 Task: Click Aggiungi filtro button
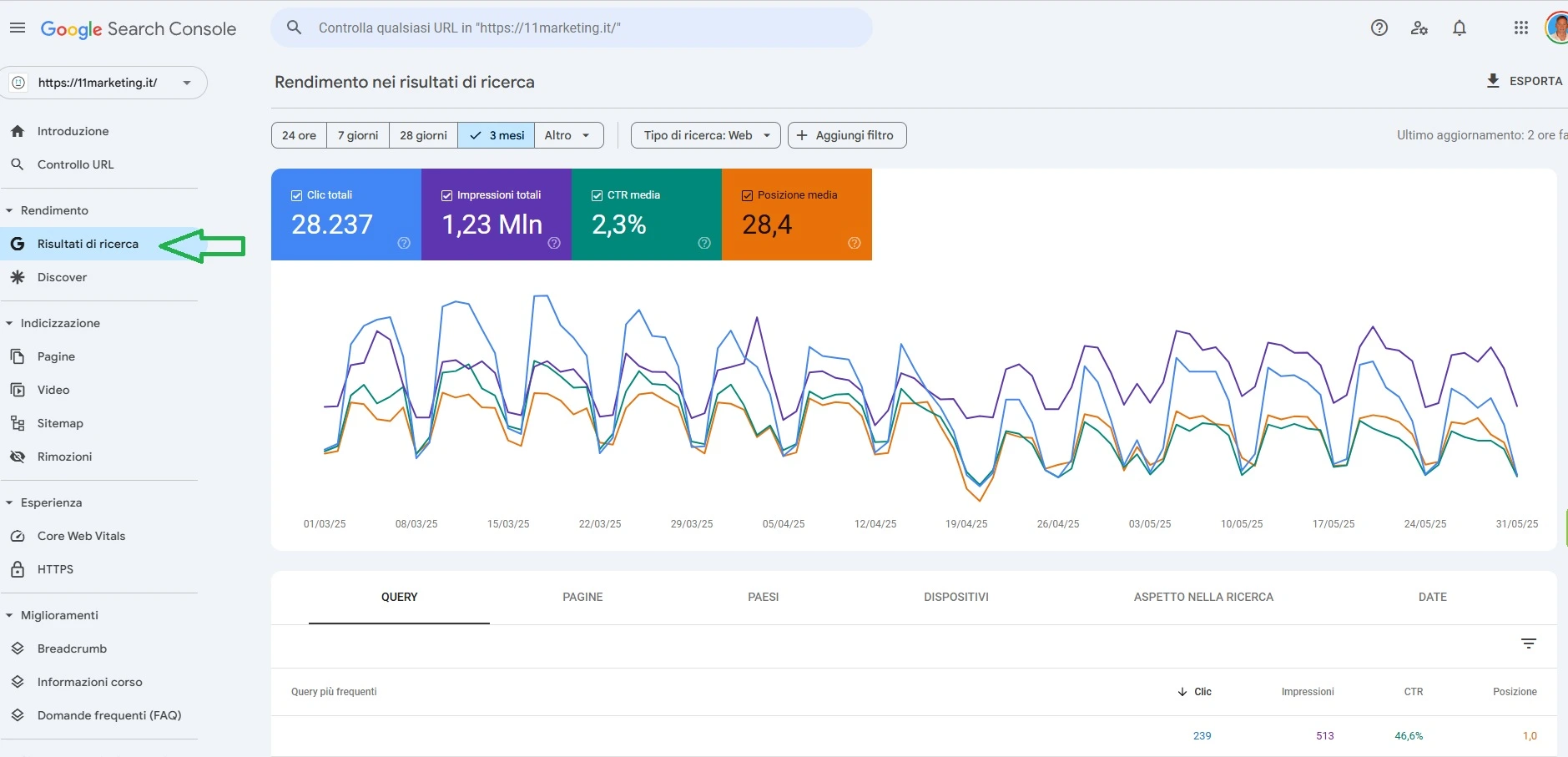(x=847, y=135)
